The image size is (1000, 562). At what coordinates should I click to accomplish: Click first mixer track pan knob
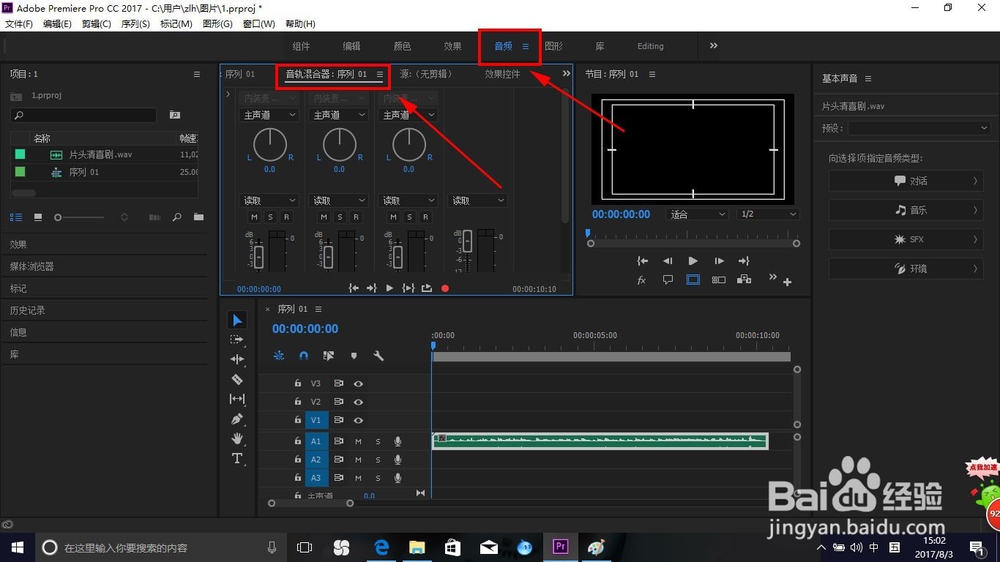coord(270,145)
